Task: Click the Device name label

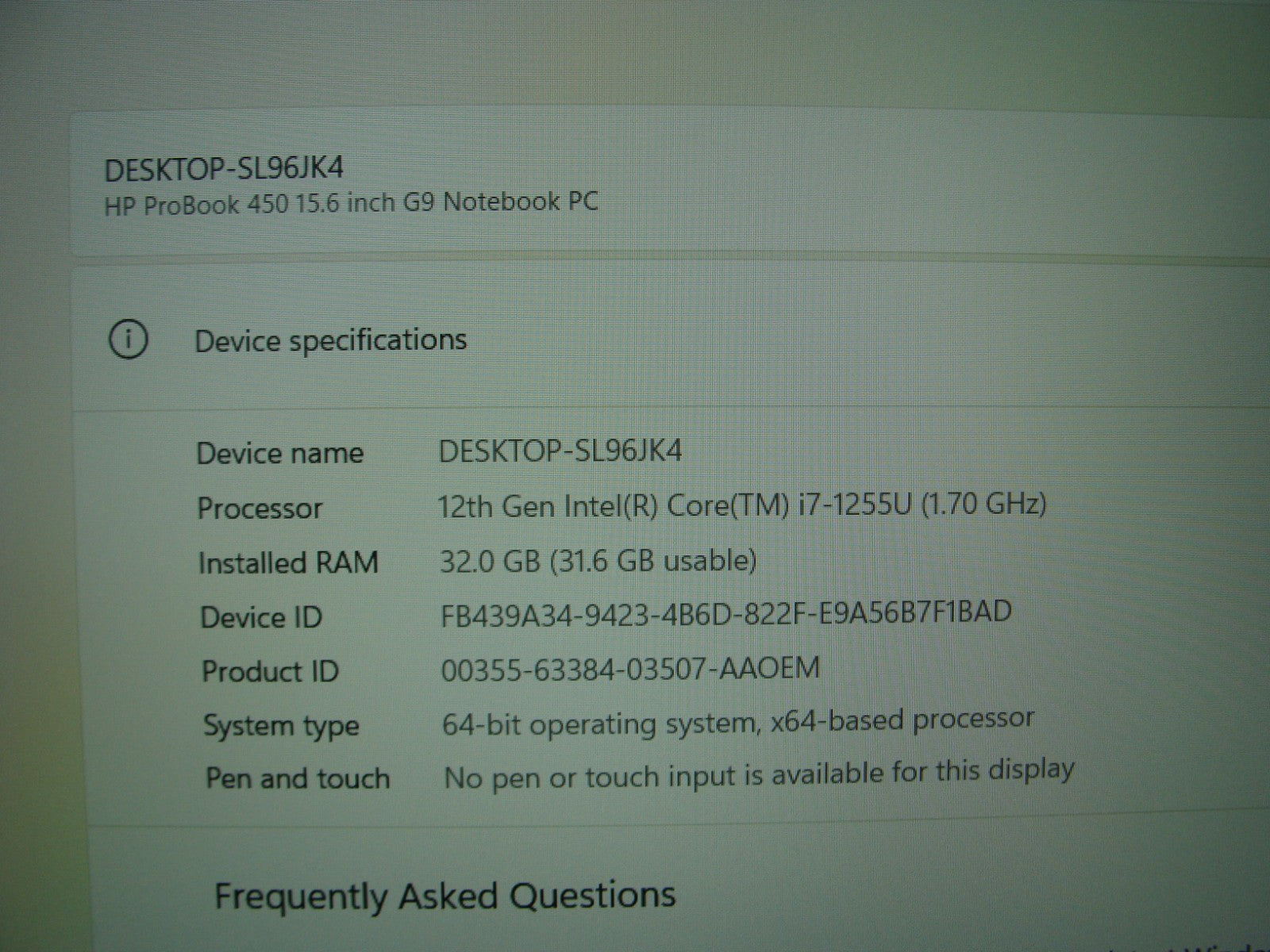Action: point(279,453)
